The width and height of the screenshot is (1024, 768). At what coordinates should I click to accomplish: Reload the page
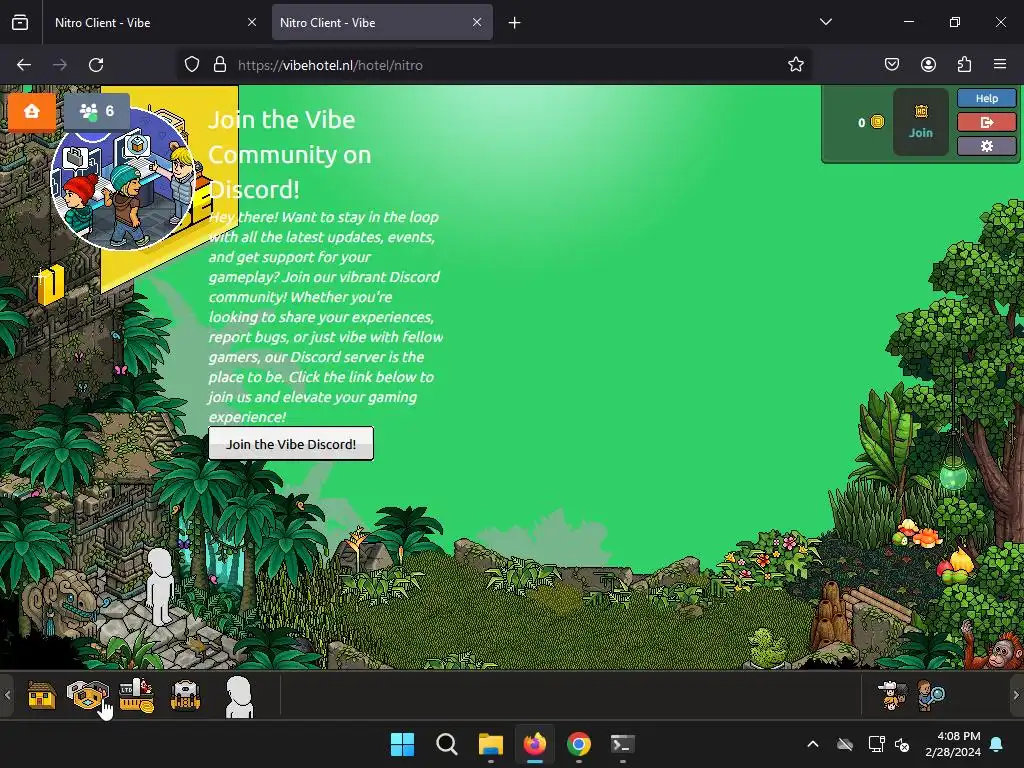96,65
